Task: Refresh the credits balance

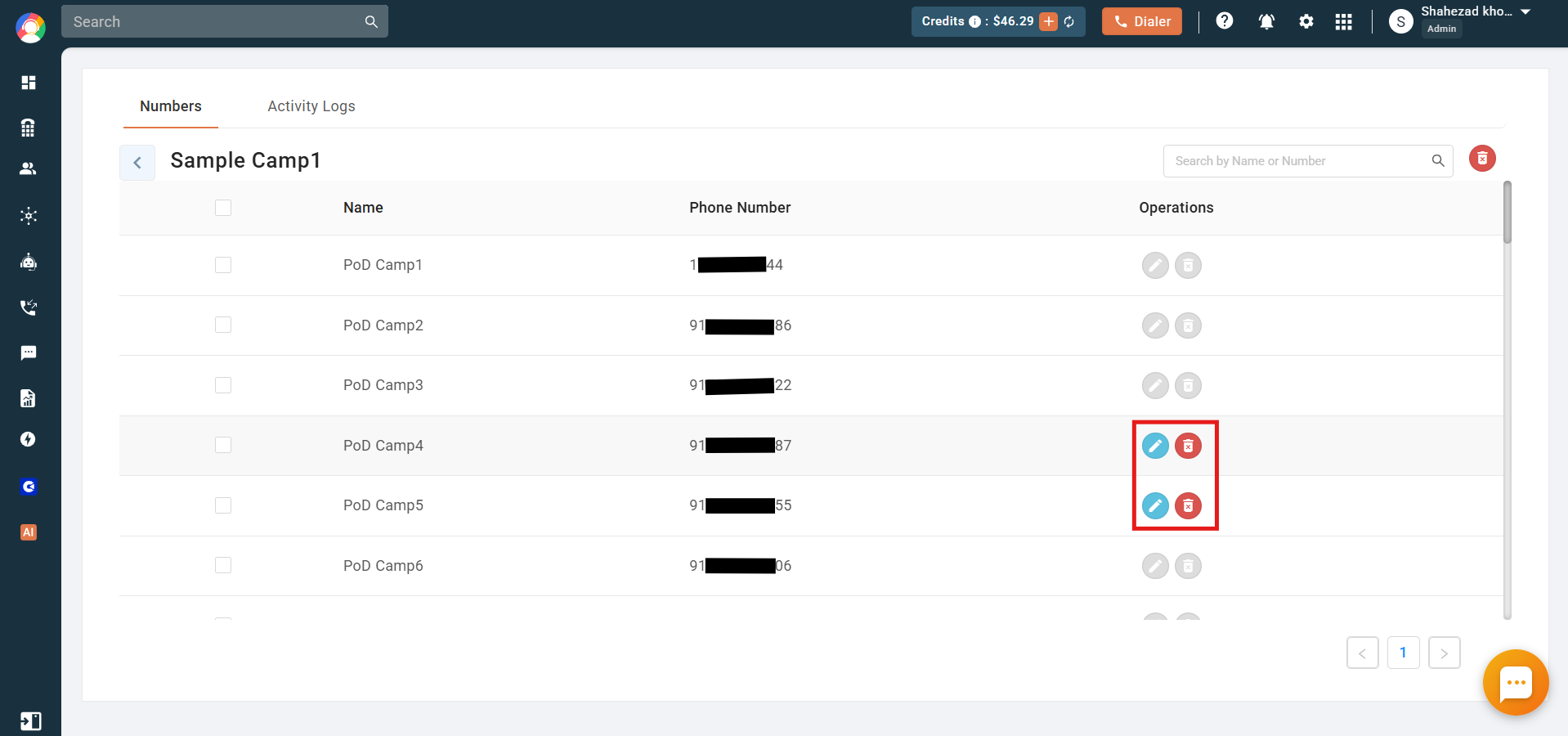Action: click(1069, 21)
